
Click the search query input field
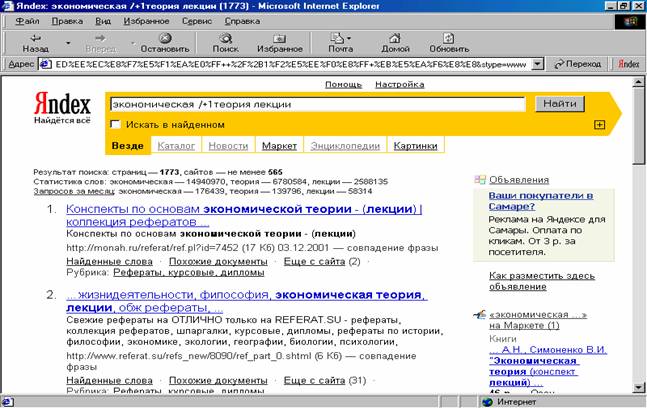(317, 104)
